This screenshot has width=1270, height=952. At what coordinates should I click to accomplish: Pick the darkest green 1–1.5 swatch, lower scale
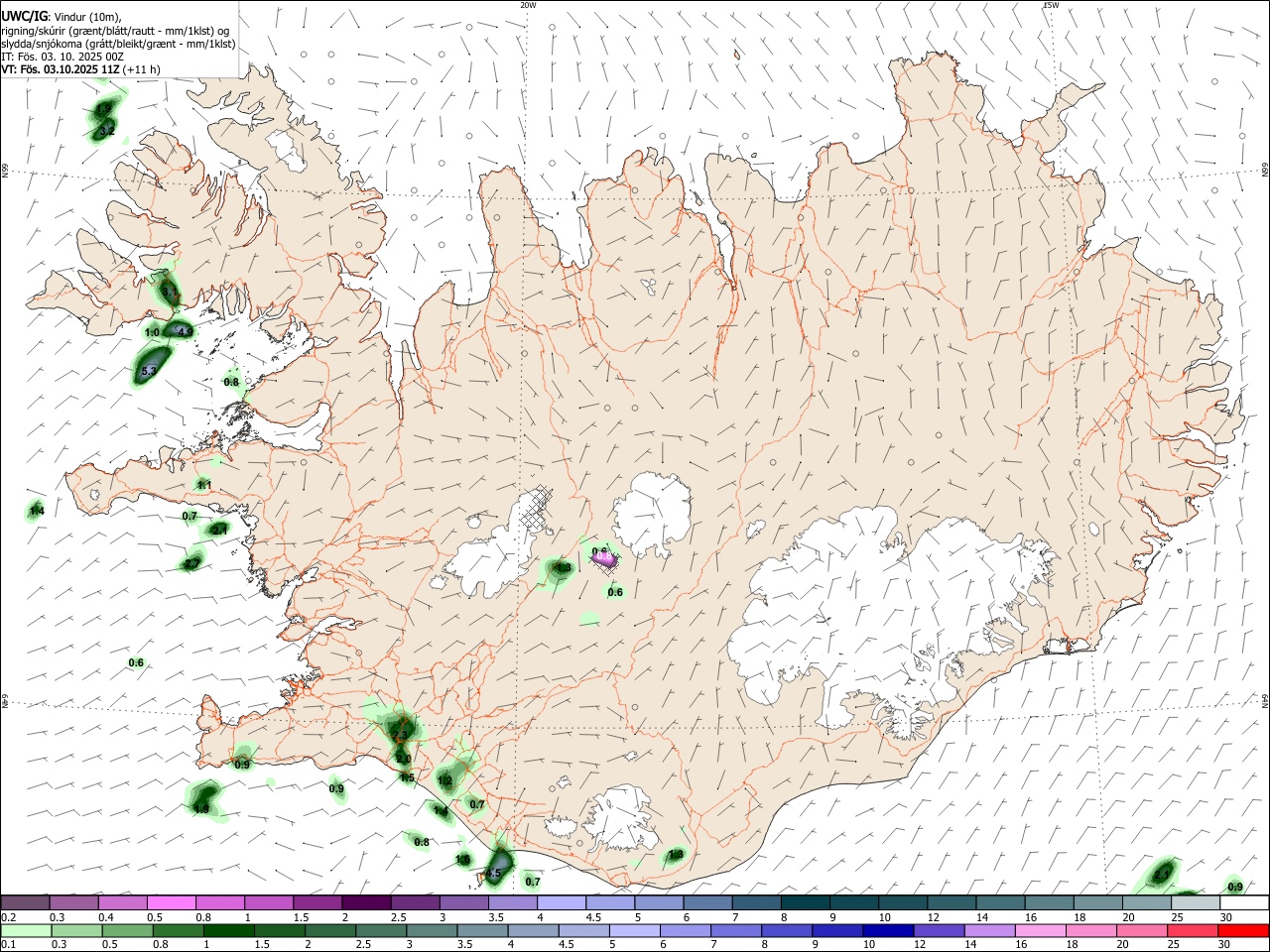(x=228, y=931)
